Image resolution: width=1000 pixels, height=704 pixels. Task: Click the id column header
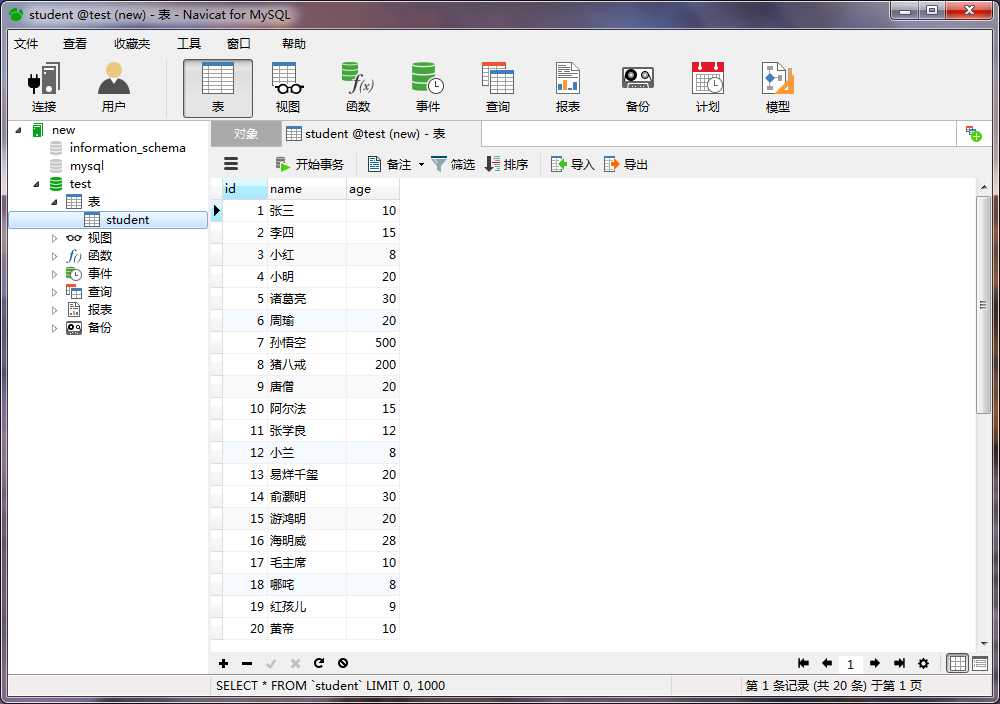[x=245, y=189]
